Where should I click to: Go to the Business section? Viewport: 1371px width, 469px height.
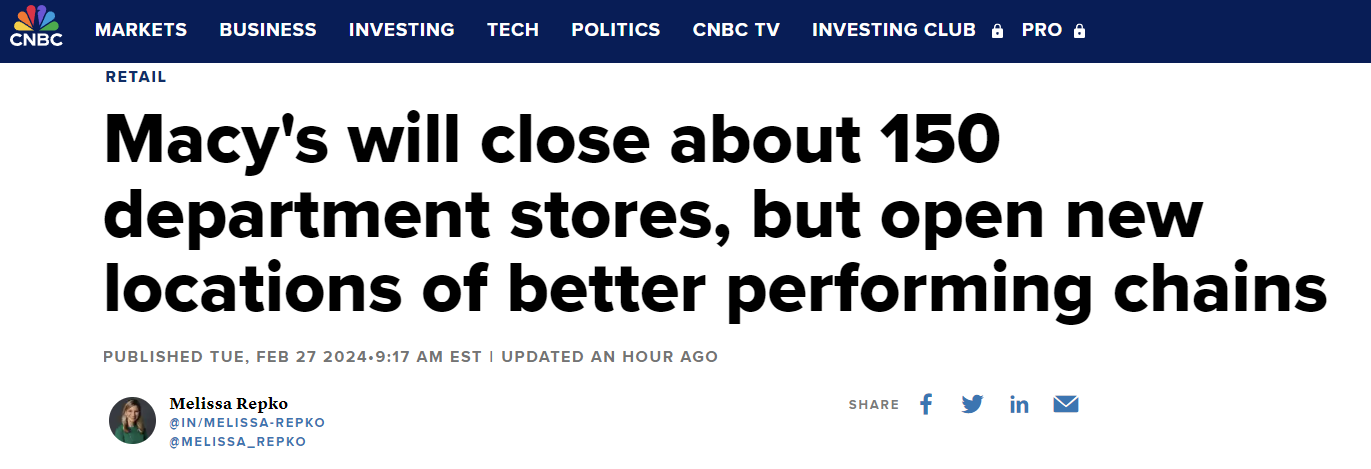click(268, 30)
